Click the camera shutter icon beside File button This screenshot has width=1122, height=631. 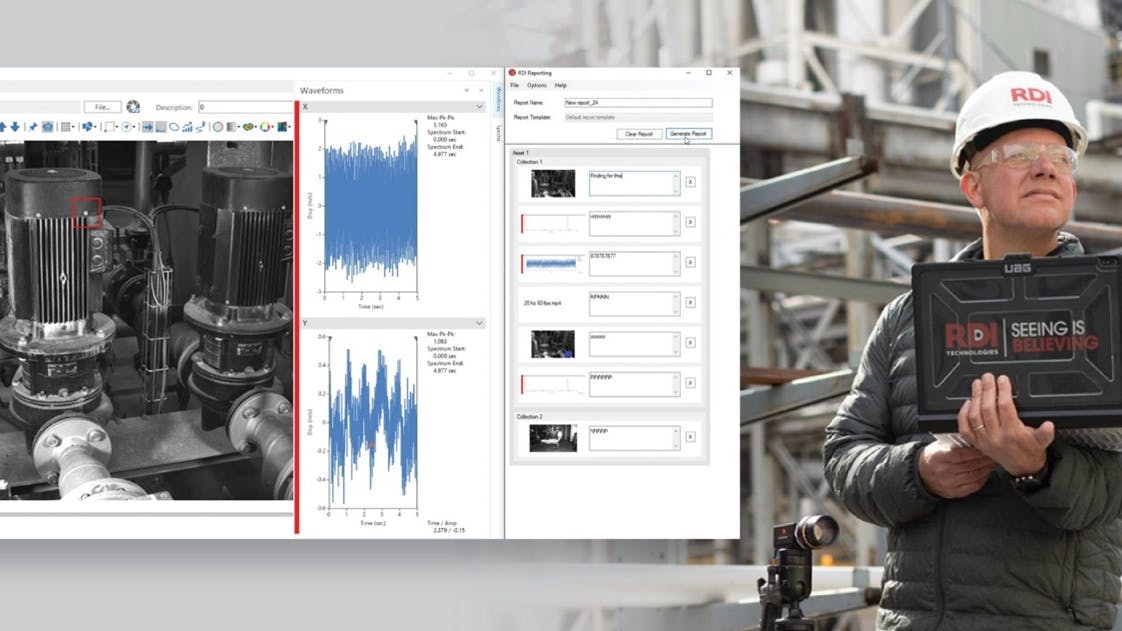(133, 107)
